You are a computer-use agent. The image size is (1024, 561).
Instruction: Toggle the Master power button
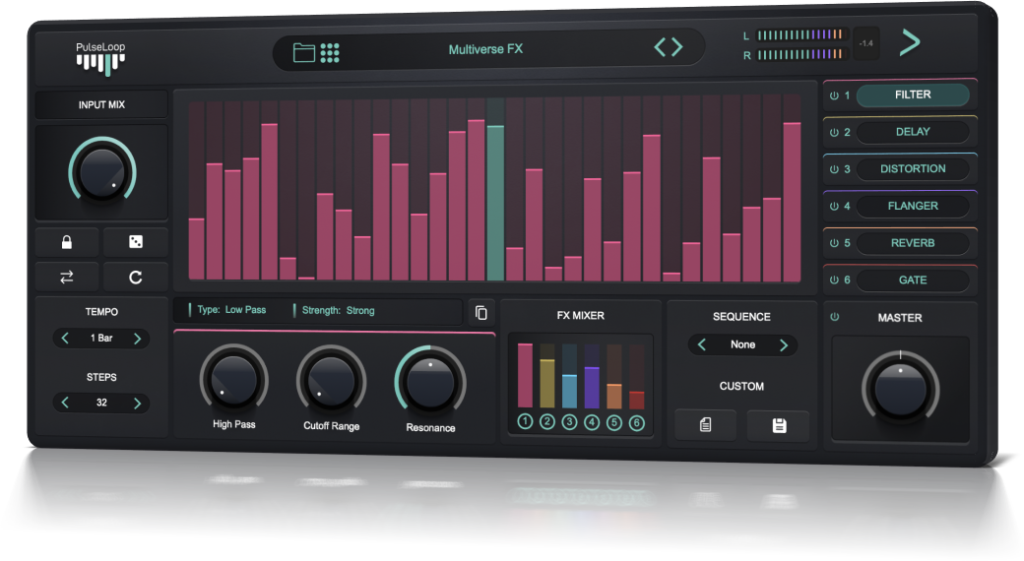pos(835,317)
